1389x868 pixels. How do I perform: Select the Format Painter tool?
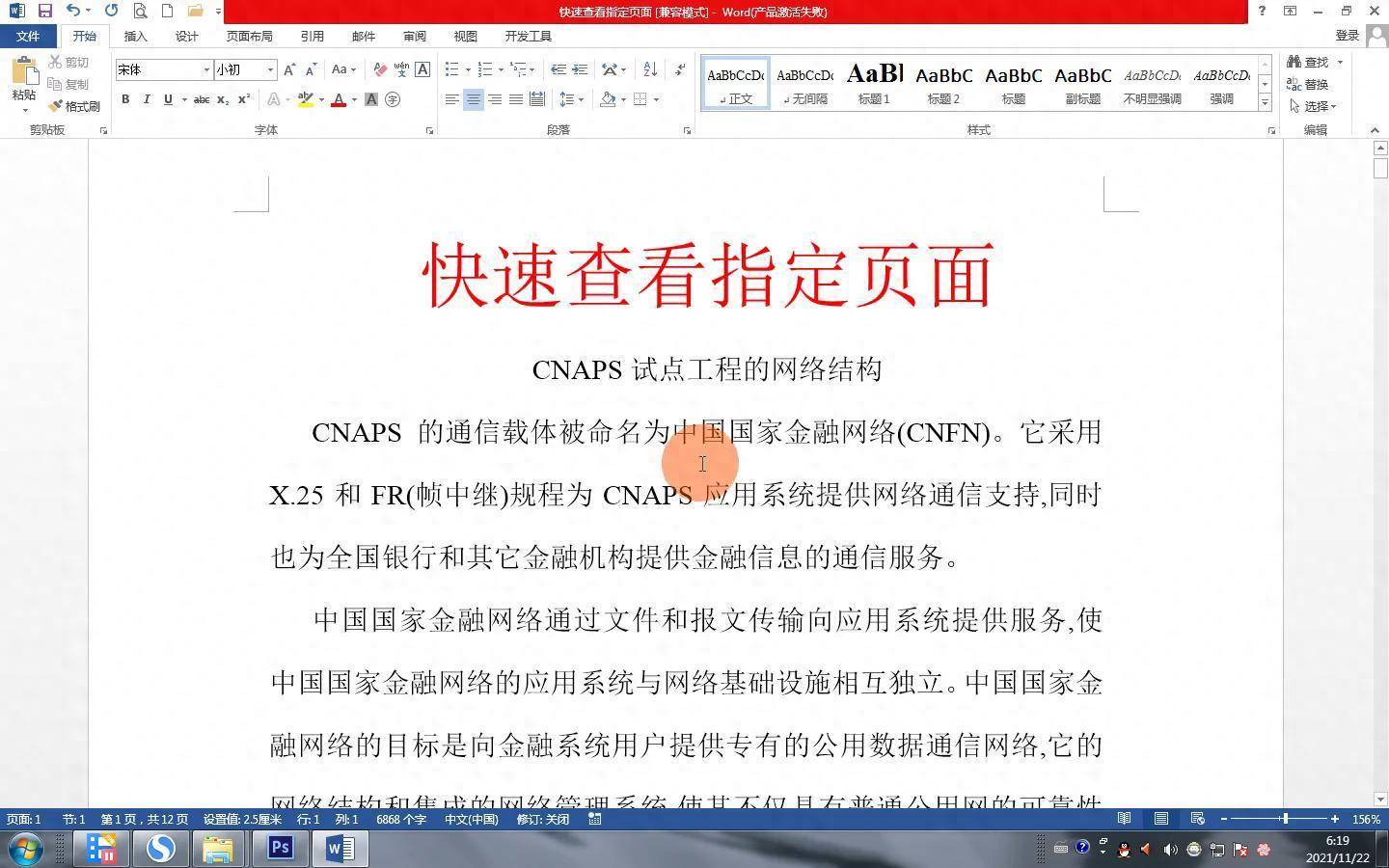click(75, 106)
